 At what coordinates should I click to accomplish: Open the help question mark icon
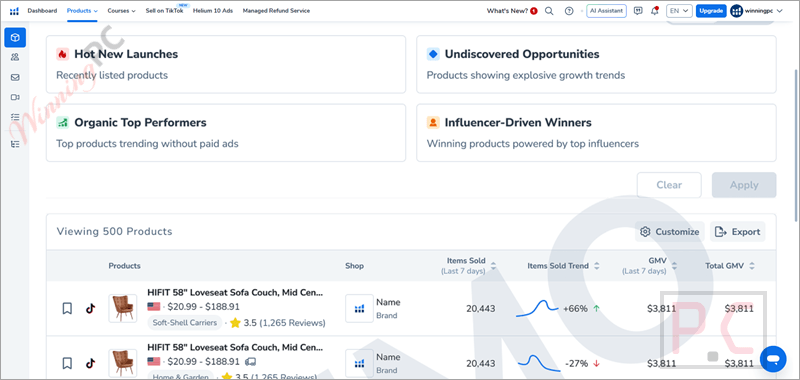click(x=569, y=11)
